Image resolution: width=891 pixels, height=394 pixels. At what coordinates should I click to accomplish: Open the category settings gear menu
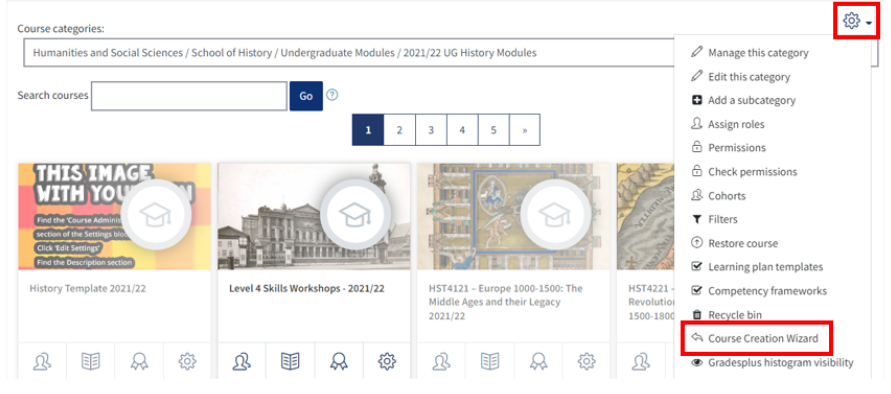pyautogui.click(x=857, y=22)
